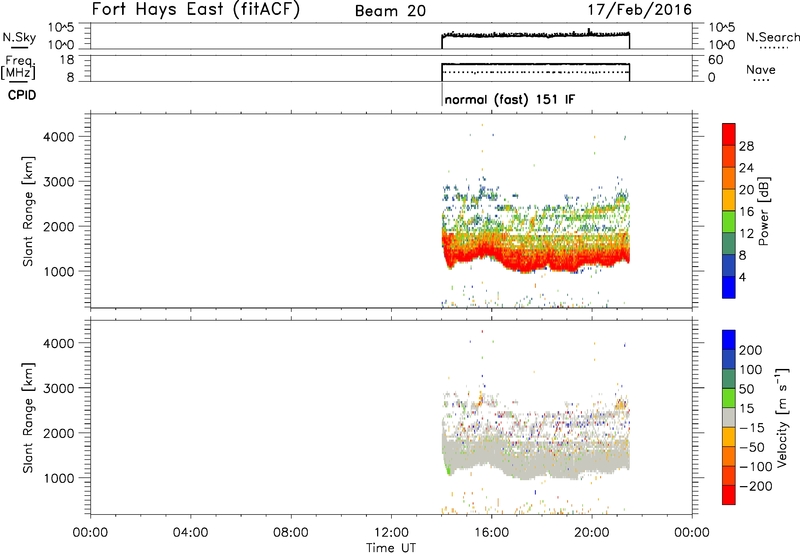The image size is (800, 554).
Task: Click the 'N.Sky' legend label
Action: pos(19,37)
